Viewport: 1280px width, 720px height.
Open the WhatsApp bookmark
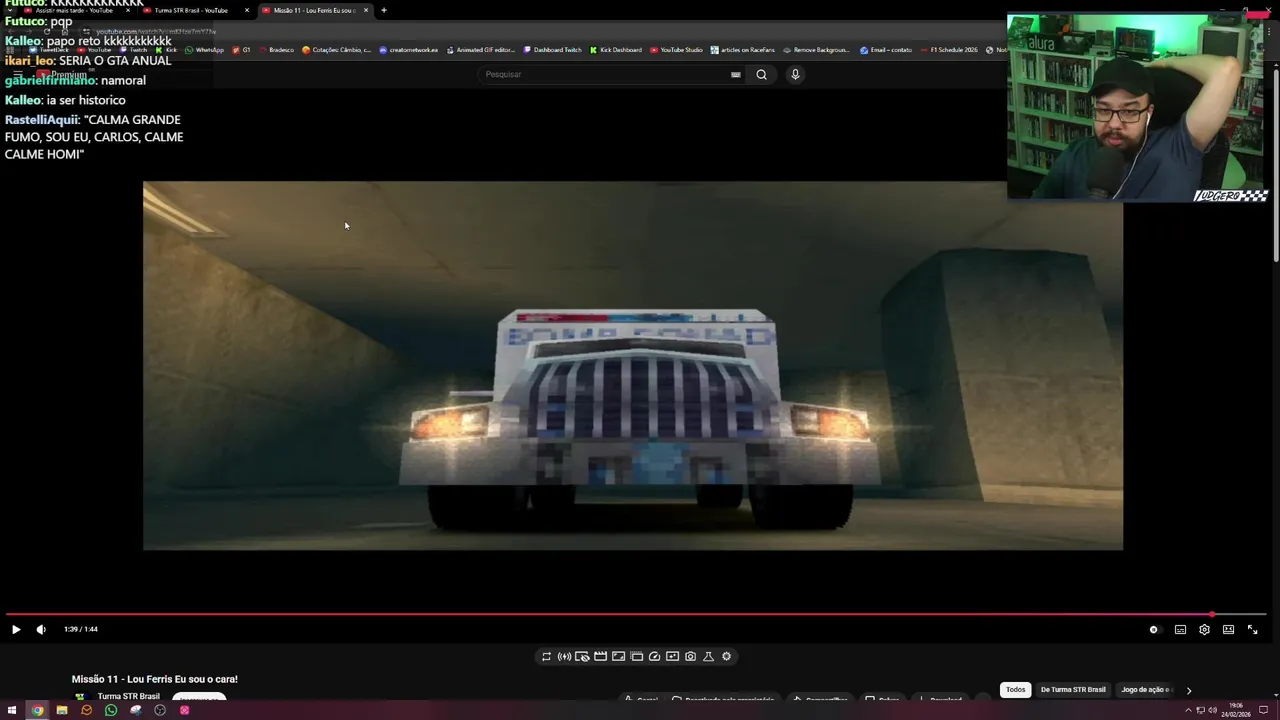tap(204, 50)
